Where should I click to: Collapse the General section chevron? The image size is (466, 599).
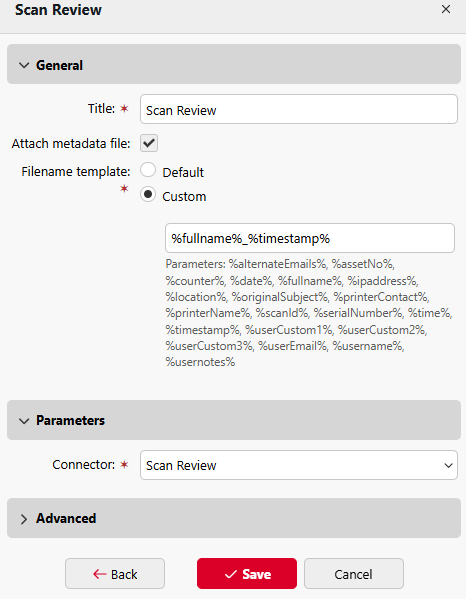pos(24,65)
